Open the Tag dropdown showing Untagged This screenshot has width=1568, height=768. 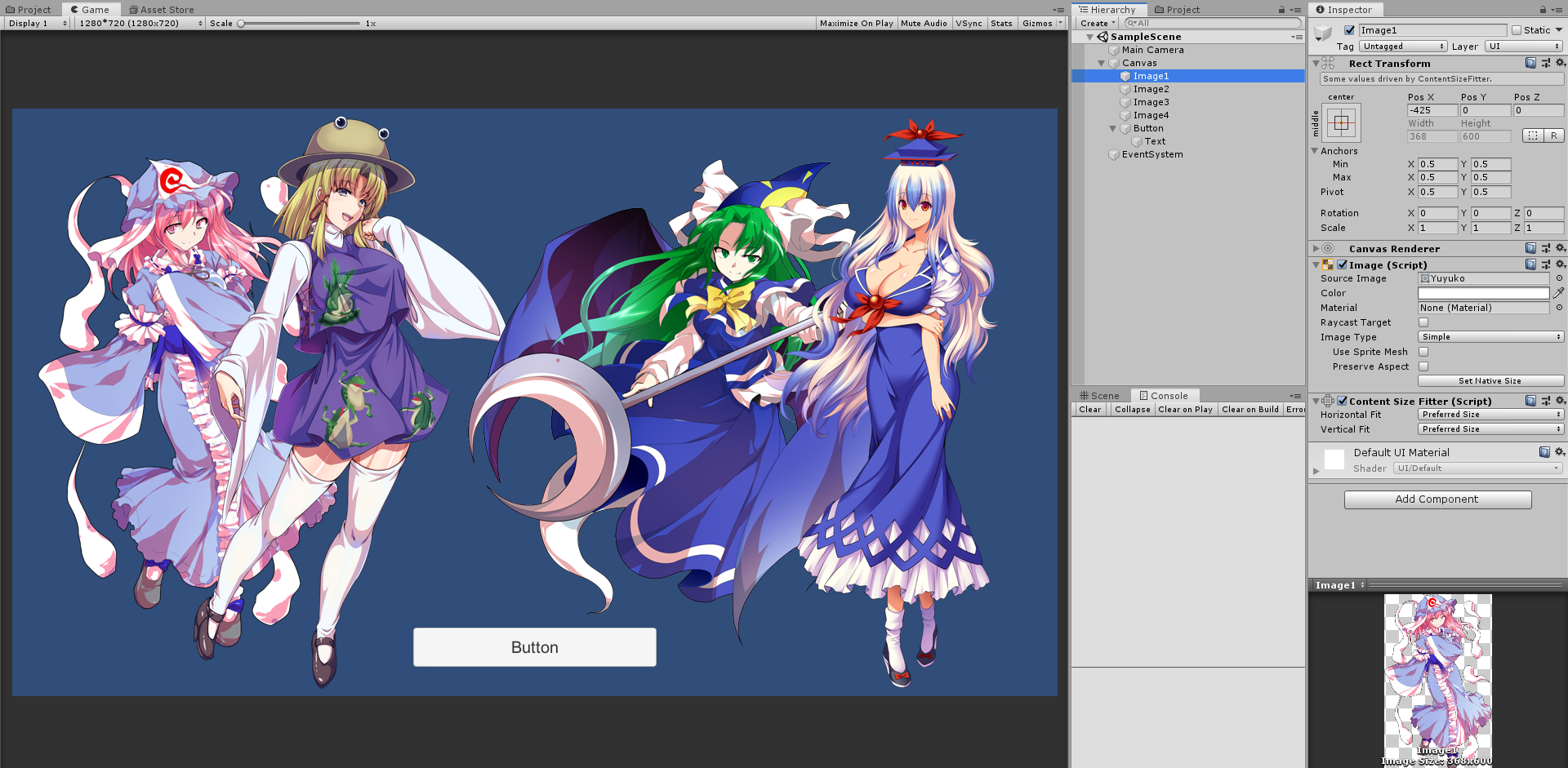(1403, 47)
